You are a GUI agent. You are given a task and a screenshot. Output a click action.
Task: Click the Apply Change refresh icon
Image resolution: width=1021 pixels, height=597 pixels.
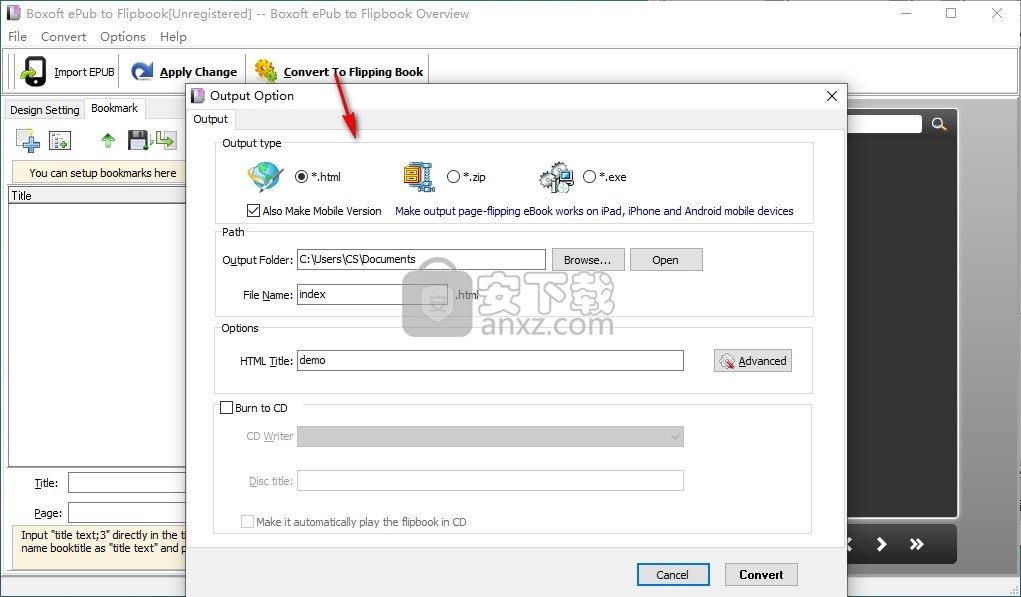(x=142, y=72)
